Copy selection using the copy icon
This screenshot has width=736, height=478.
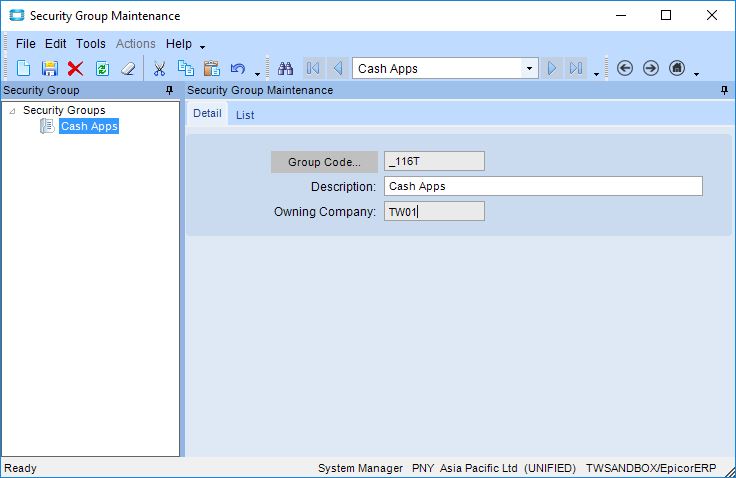[185, 69]
